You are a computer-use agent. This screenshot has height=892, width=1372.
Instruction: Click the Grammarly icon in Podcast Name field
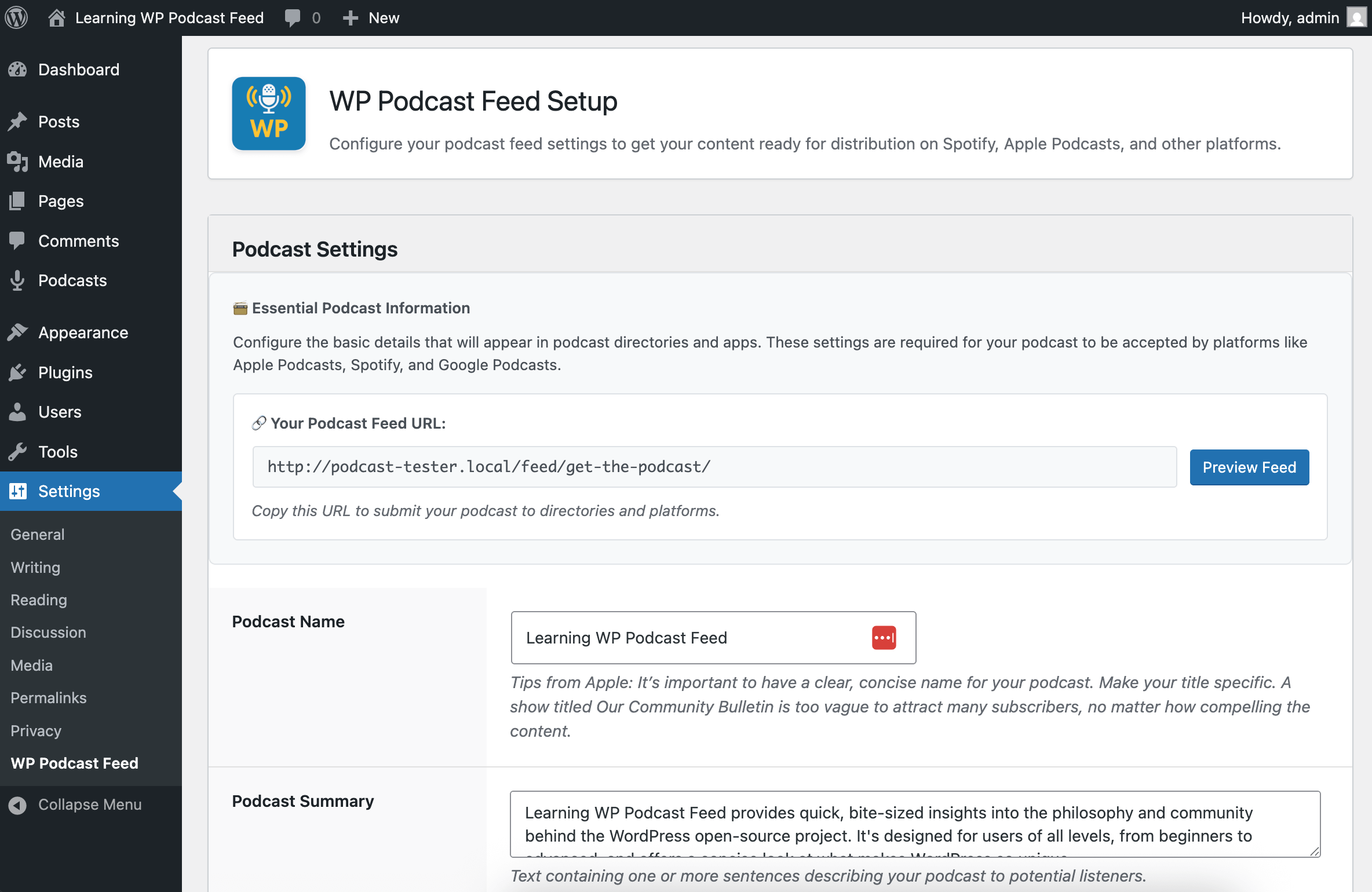point(884,637)
